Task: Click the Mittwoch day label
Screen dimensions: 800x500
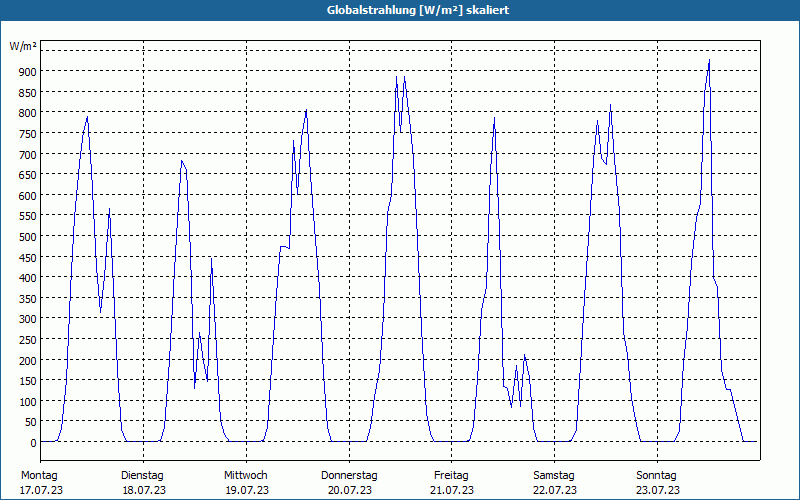Action: (245, 475)
